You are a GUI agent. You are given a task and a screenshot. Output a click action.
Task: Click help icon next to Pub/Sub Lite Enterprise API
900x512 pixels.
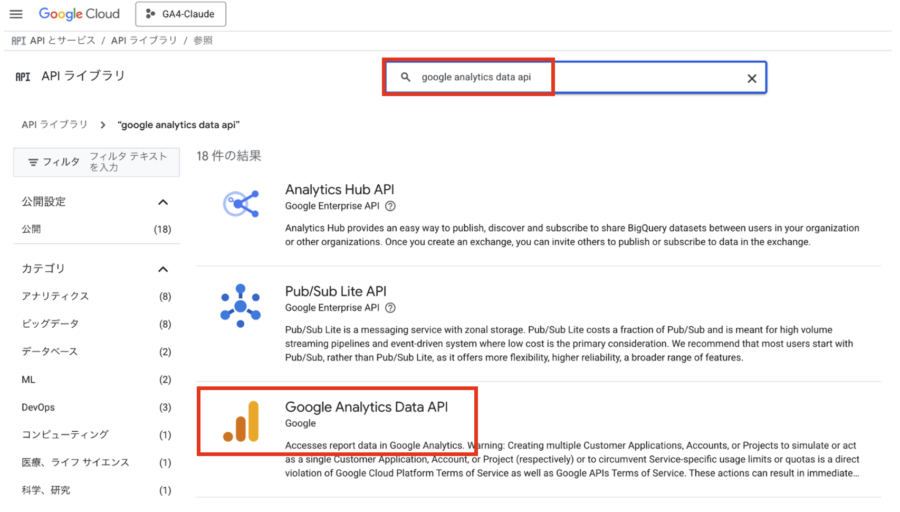click(x=390, y=308)
